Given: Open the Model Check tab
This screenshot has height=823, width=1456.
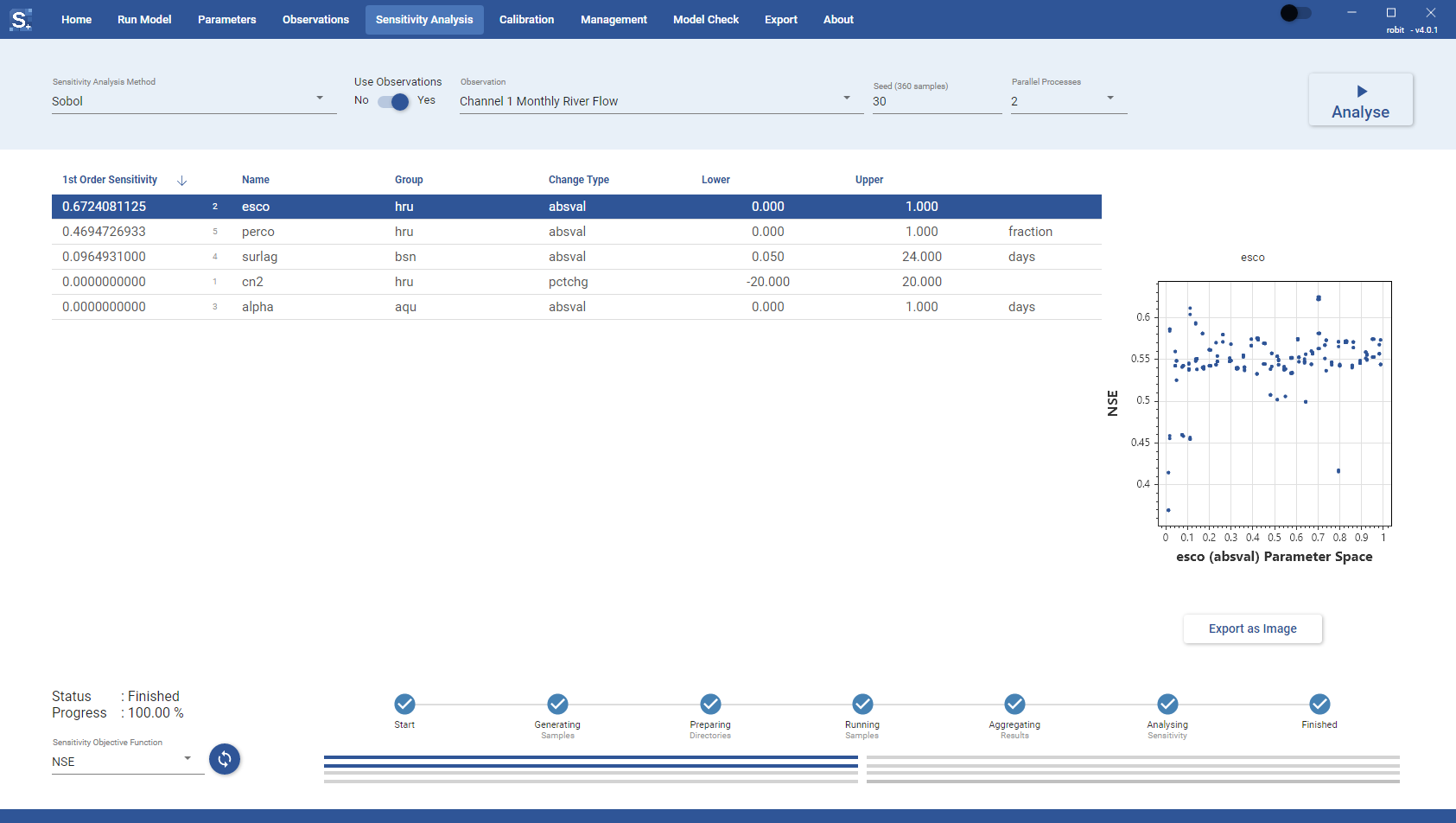Looking at the screenshot, I should [706, 19].
